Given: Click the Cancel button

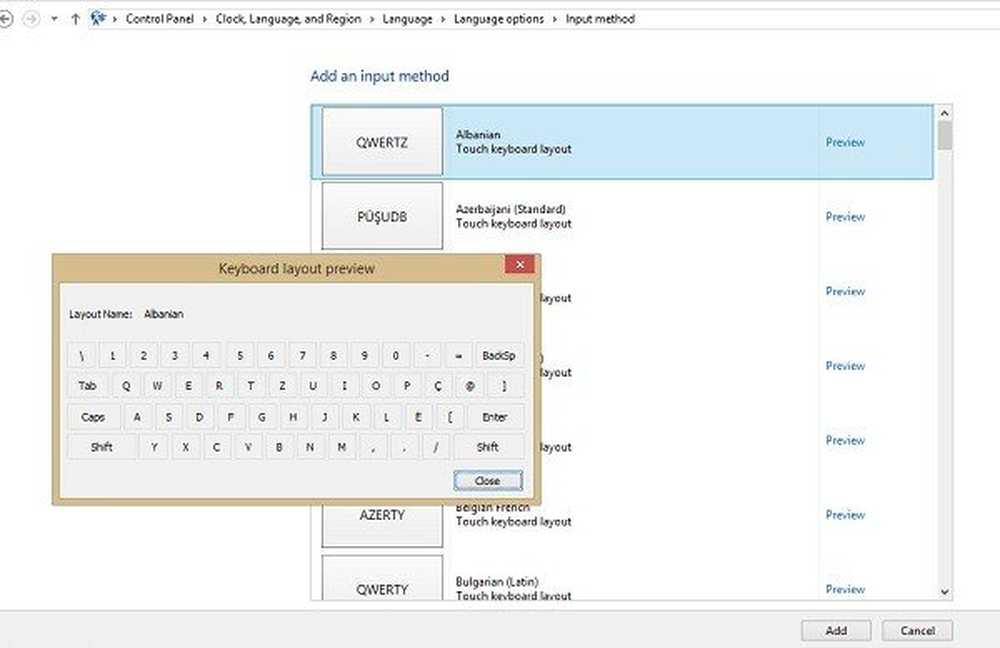Looking at the screenshot, I should coord(917,631).
